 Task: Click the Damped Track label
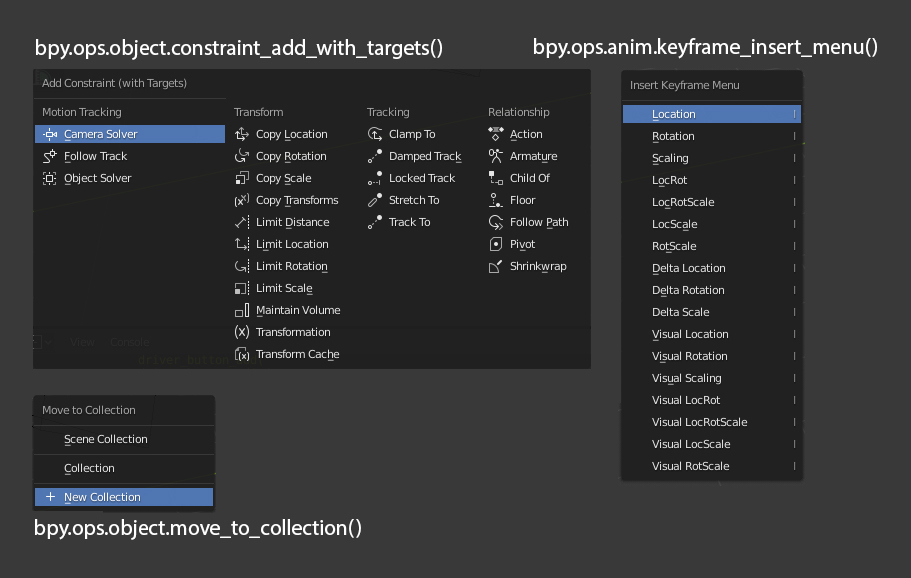(x=425, y=156)
